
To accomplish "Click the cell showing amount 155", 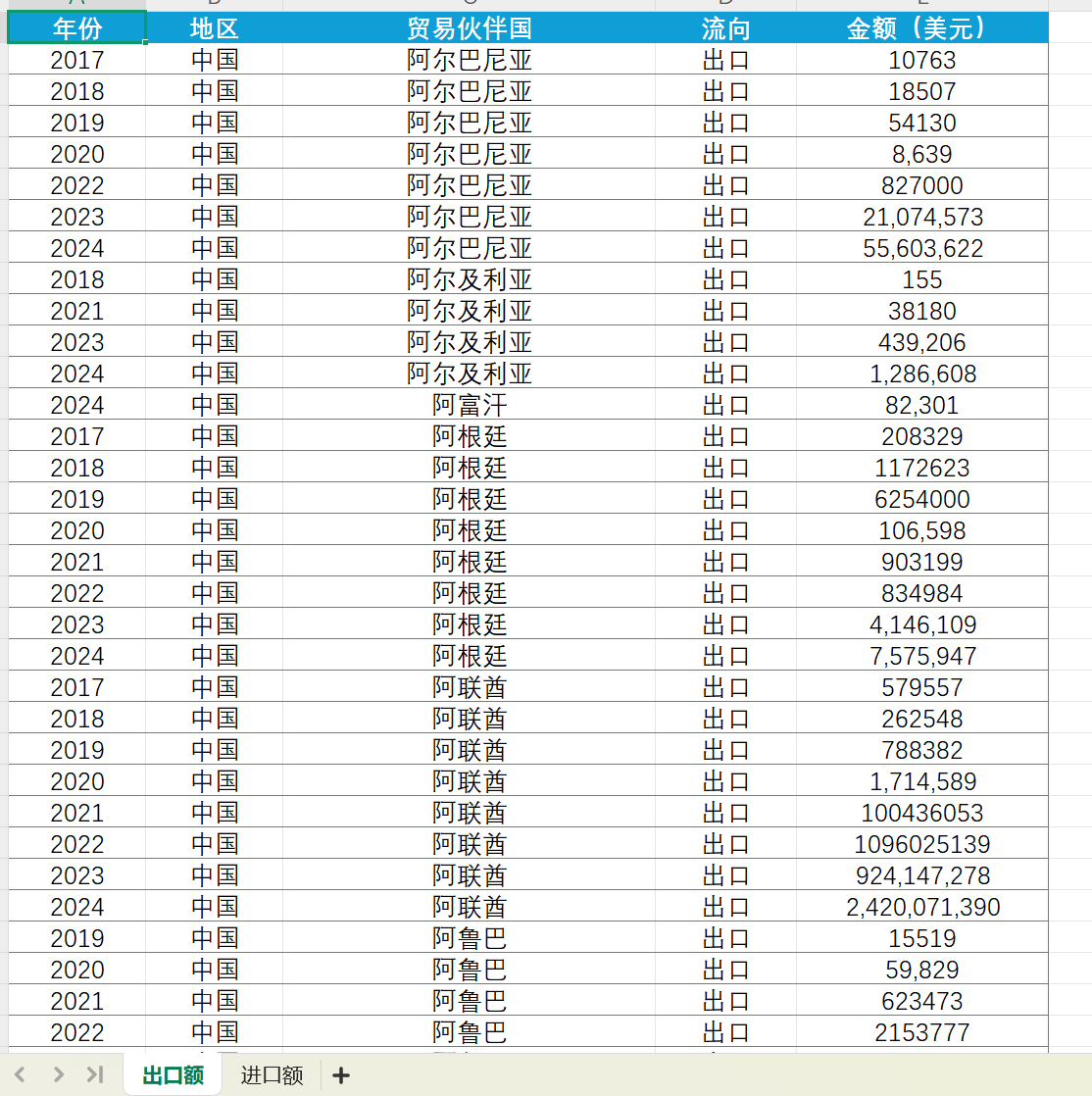I will (x=921, y=279).
